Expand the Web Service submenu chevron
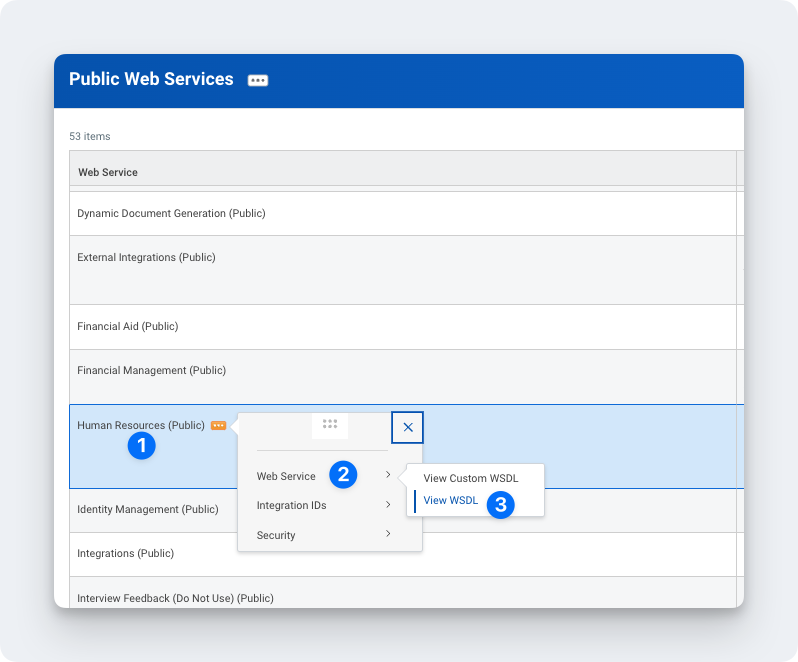 (x=388, y=475)
